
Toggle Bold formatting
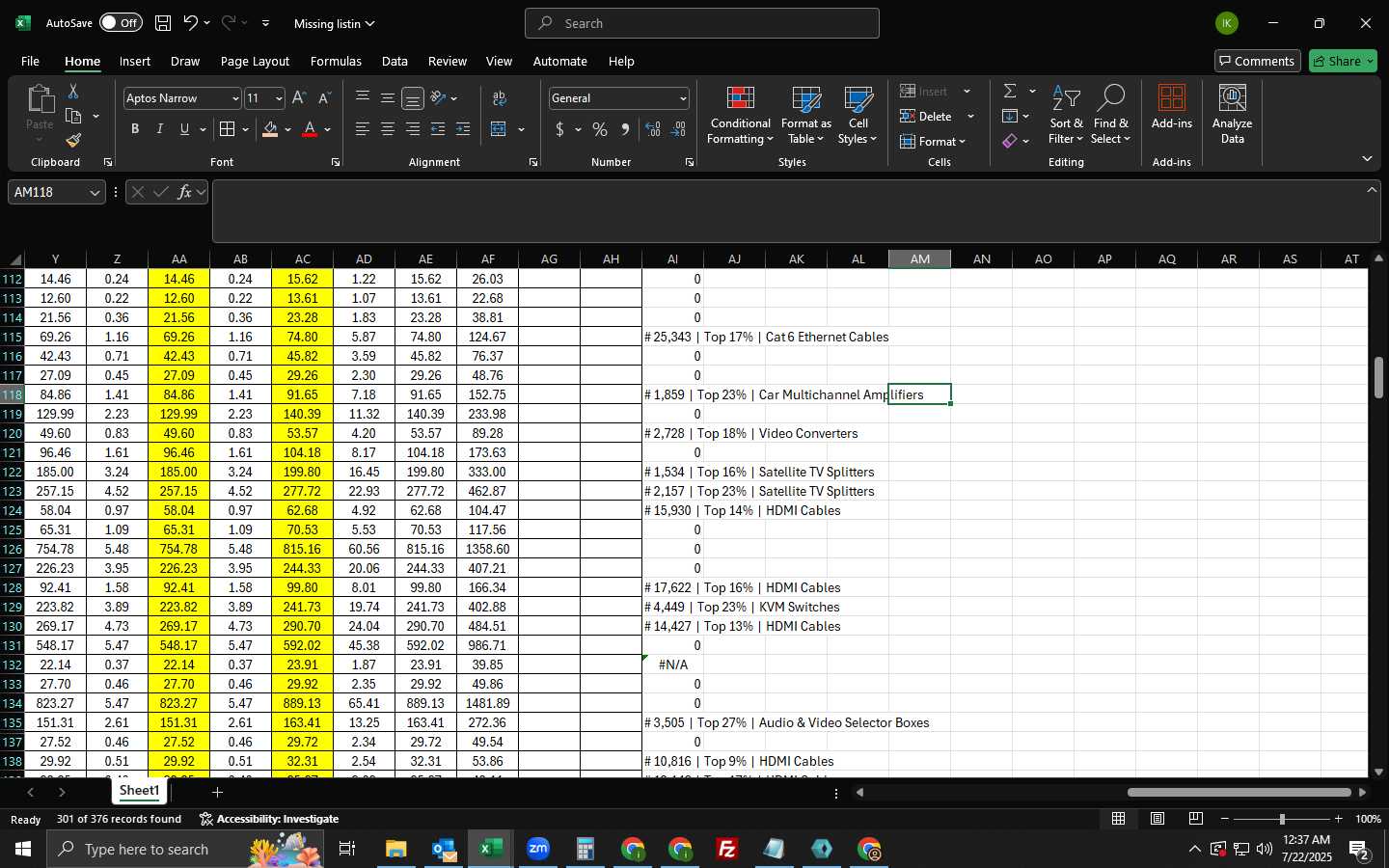pyautogui.click(x=135, y=129)
